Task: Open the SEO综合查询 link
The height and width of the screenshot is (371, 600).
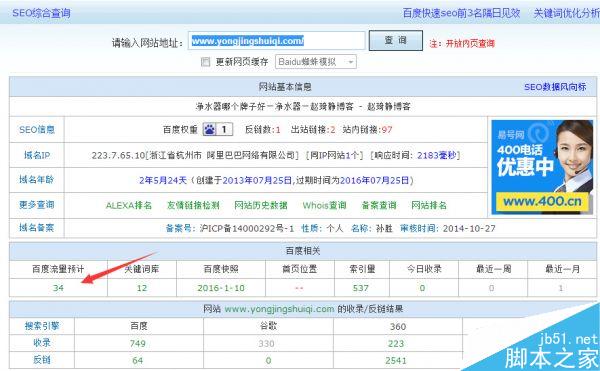Action: coord(41,13)
